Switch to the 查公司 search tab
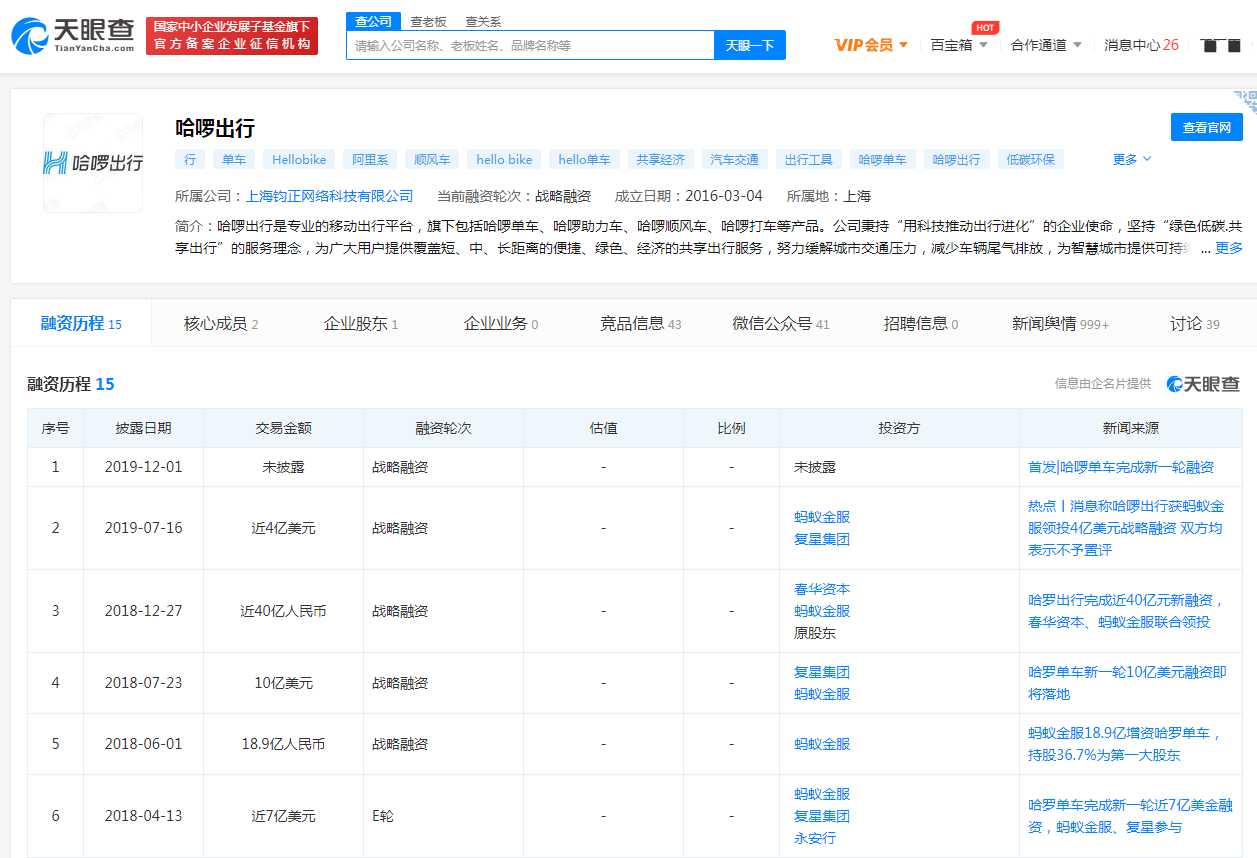The image size is (1257, 858). [x=374, y=21]
